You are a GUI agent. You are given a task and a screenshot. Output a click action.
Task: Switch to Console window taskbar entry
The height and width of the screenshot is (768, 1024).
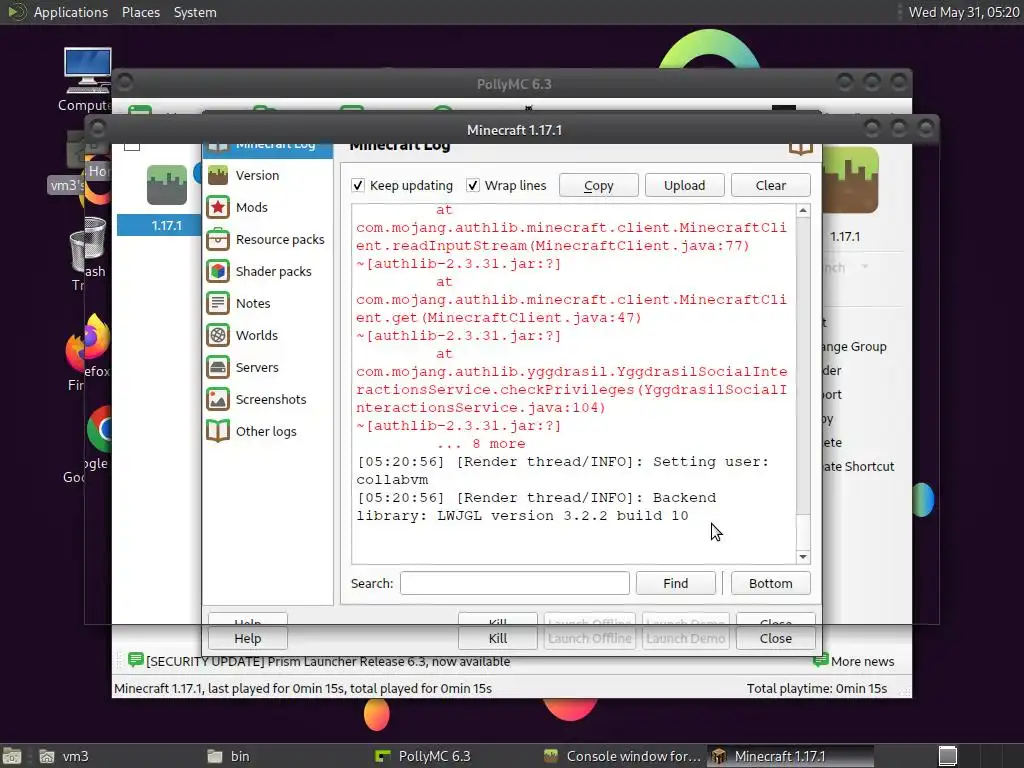coord(622,756)
